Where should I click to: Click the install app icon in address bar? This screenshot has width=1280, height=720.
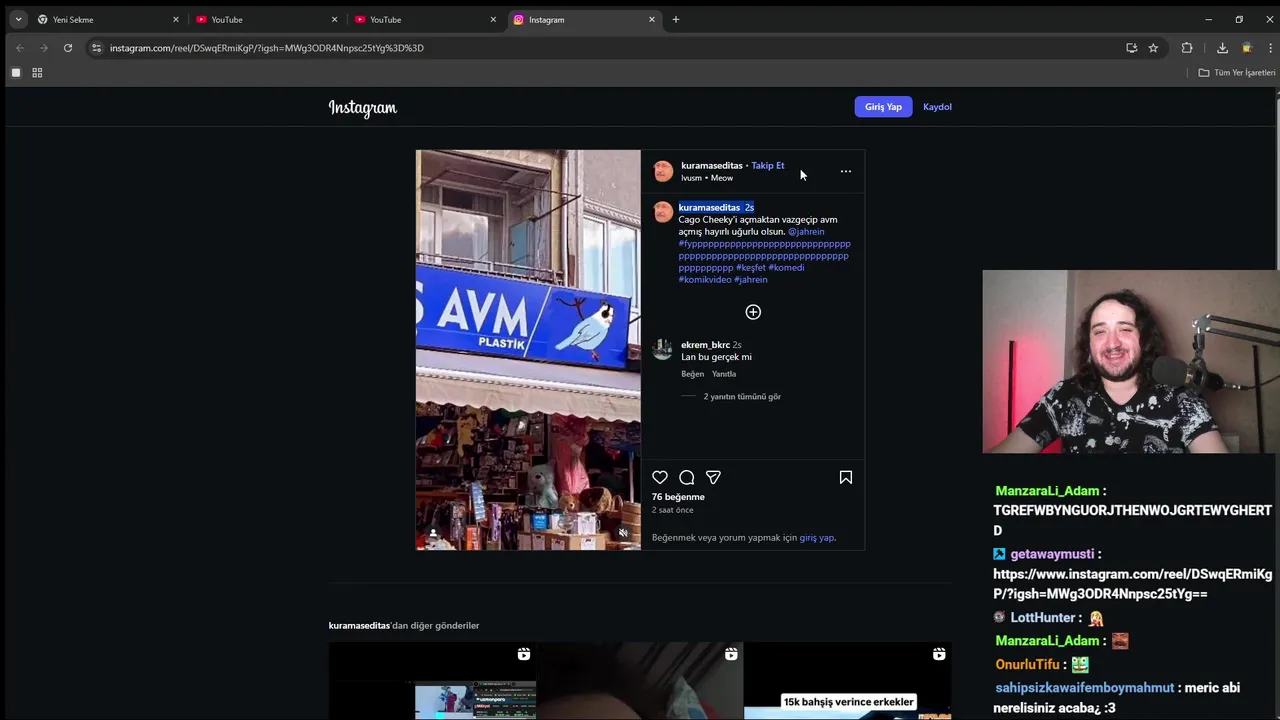coord(1132,48)
